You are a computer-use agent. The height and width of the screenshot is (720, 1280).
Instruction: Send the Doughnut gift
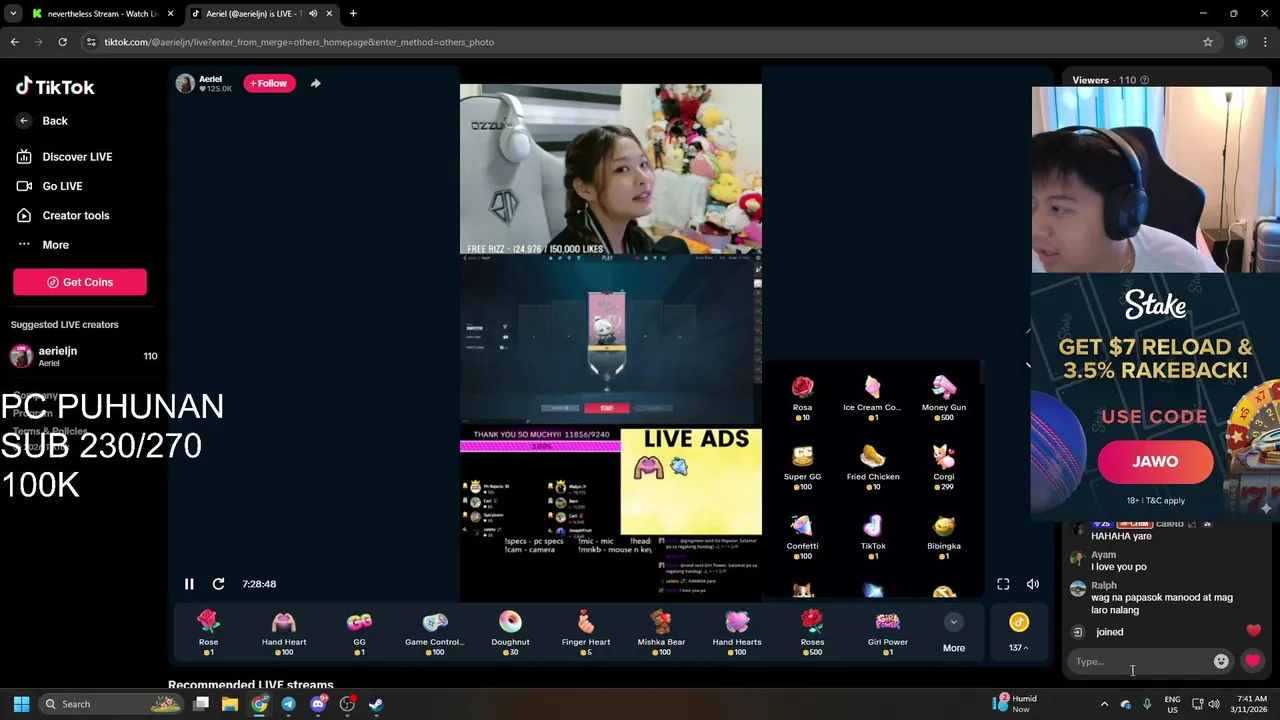click(x=510, y=633)
